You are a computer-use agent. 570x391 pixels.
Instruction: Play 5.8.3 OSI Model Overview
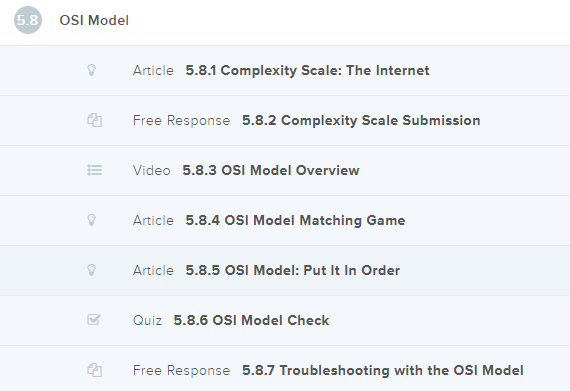271,170
